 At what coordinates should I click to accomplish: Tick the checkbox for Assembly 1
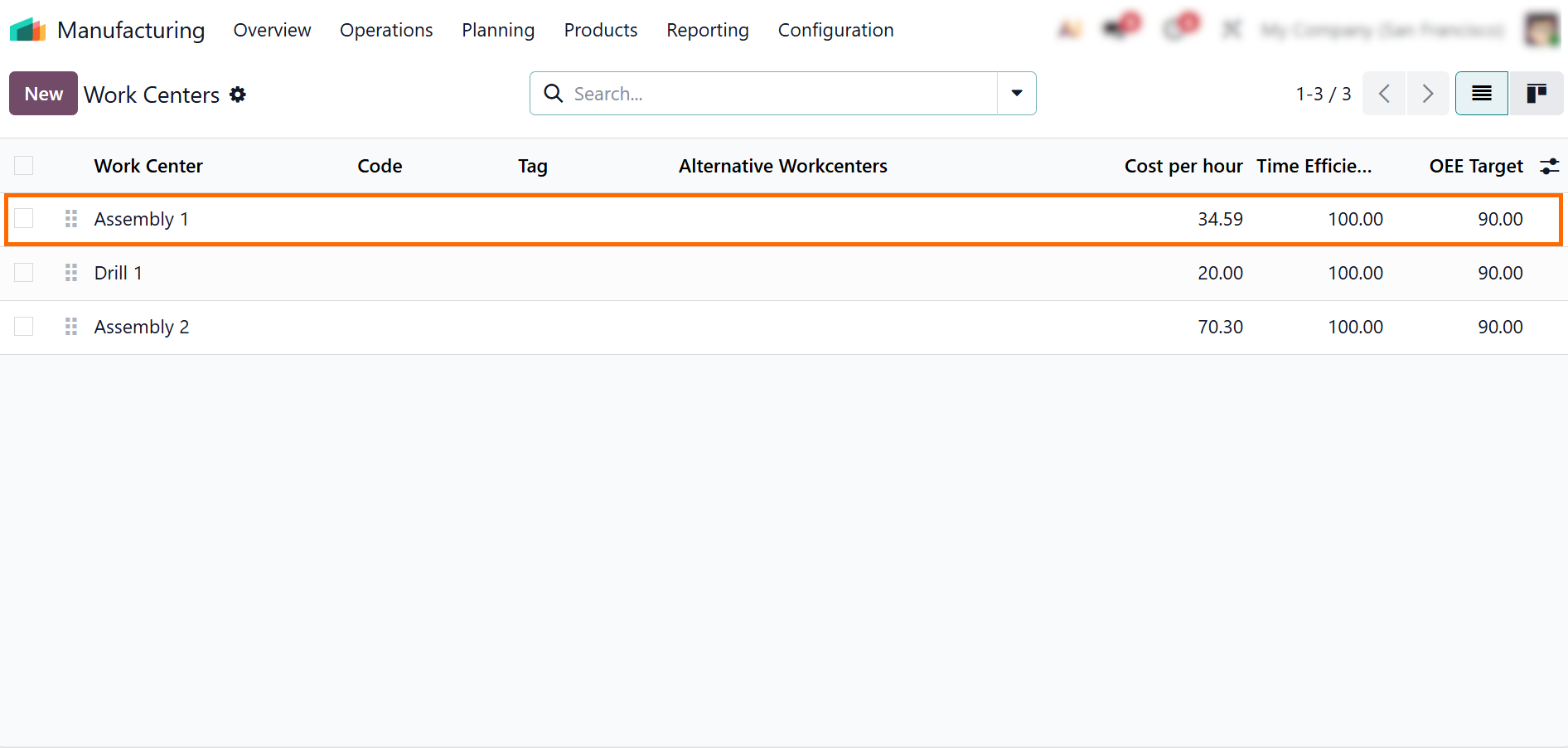click(24, 219)
